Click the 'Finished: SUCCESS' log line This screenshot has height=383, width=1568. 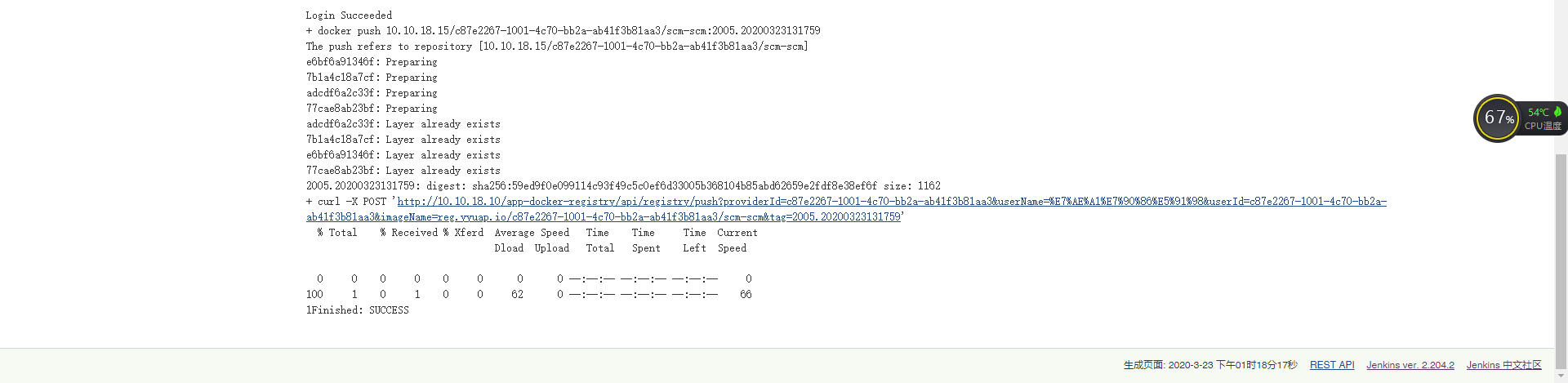(x=358, y=310)
